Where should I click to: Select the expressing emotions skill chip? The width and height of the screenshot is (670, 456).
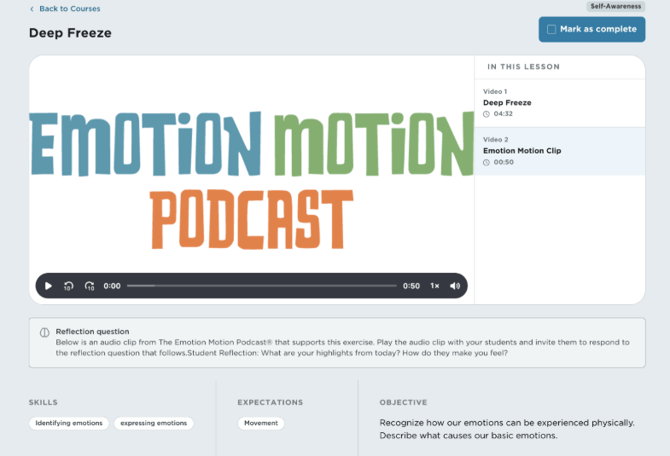pos(153,423)
